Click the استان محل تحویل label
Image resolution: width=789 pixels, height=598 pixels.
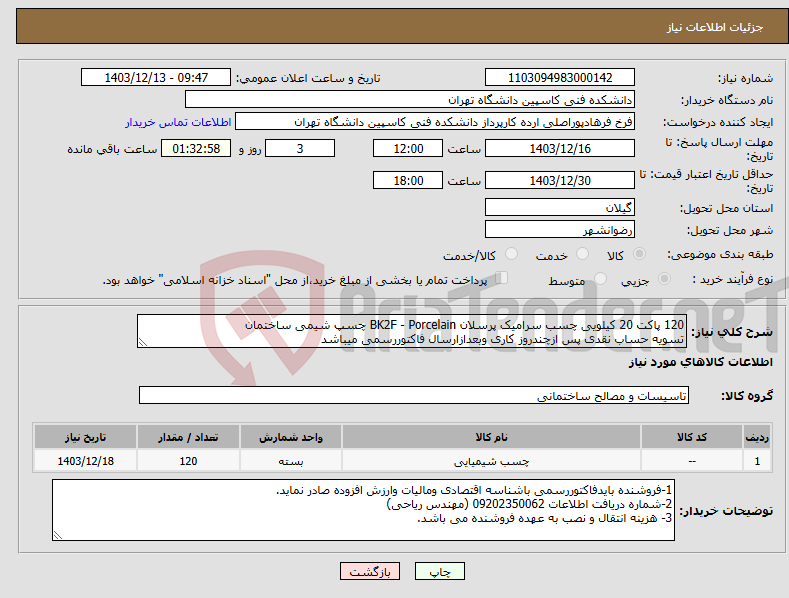[x=727, y=208]
